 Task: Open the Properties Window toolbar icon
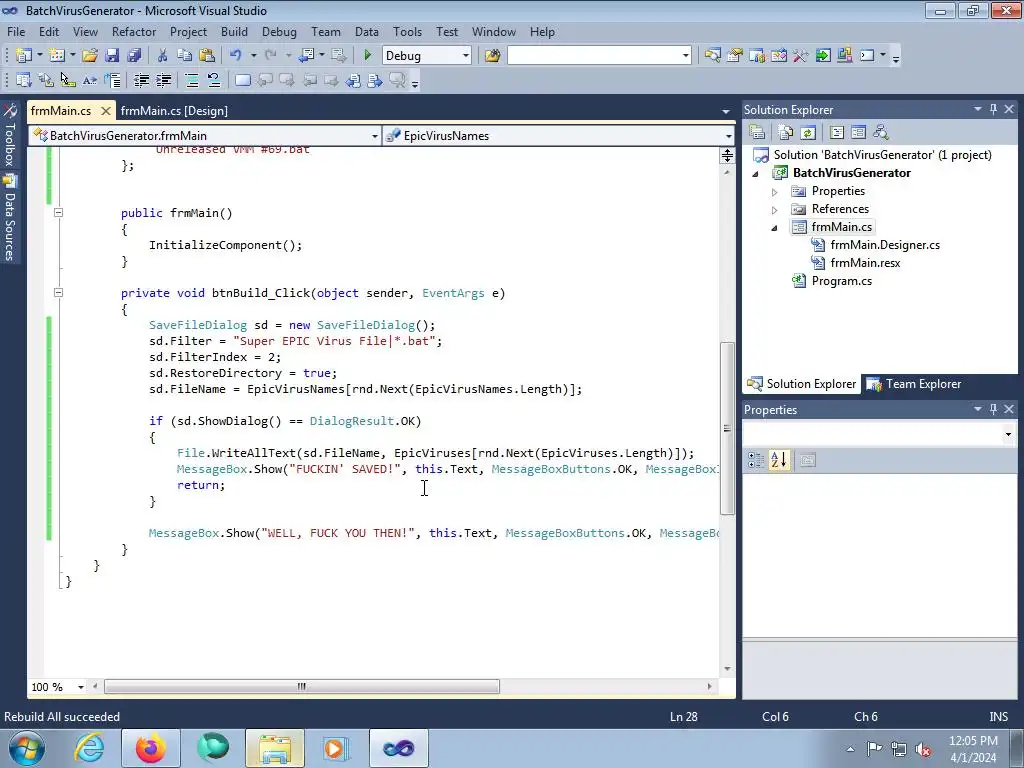coord(735,56)
